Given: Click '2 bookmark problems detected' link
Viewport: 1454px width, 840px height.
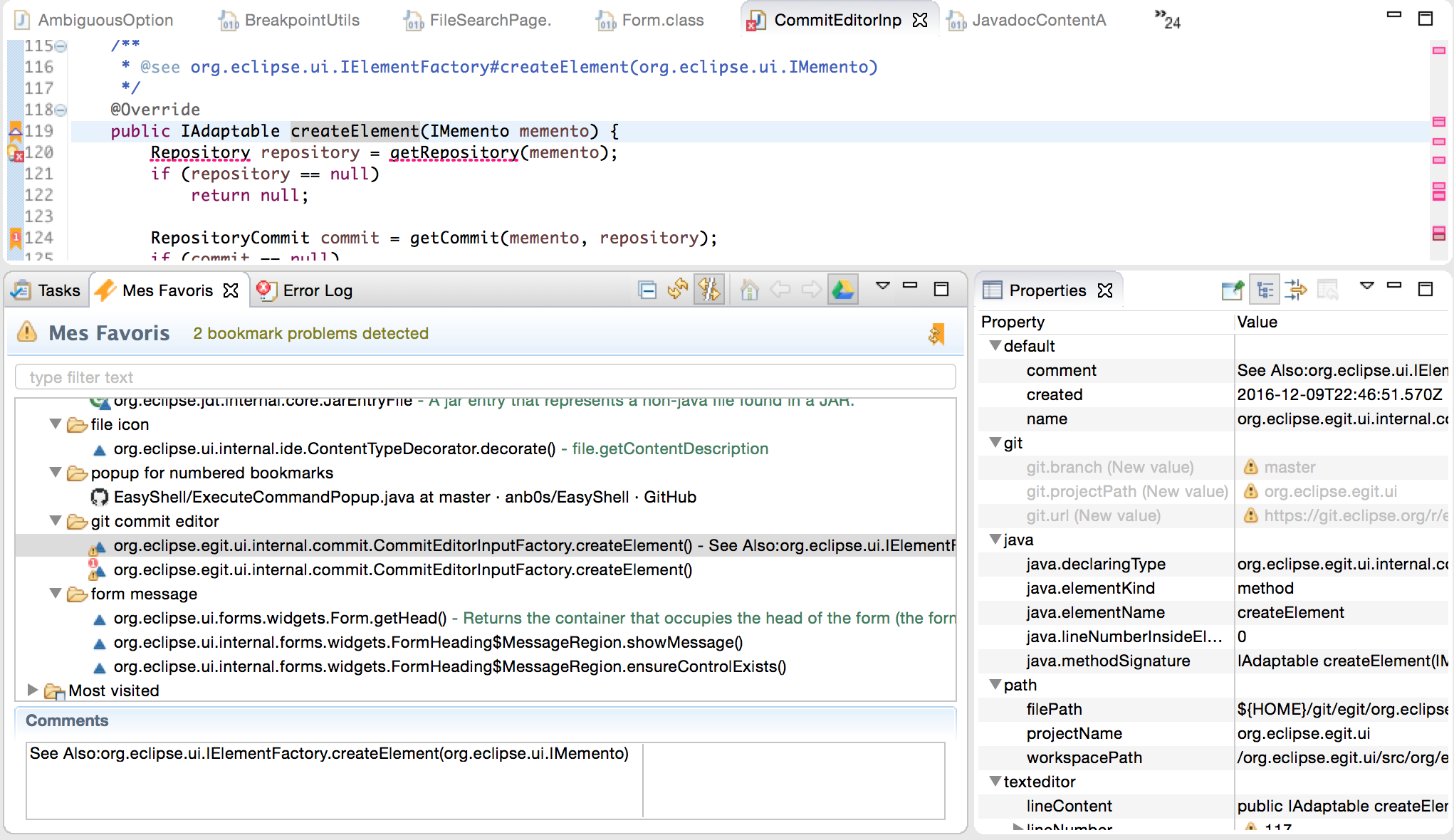Looking at the screenshot, I should click(x=310, y=334).
